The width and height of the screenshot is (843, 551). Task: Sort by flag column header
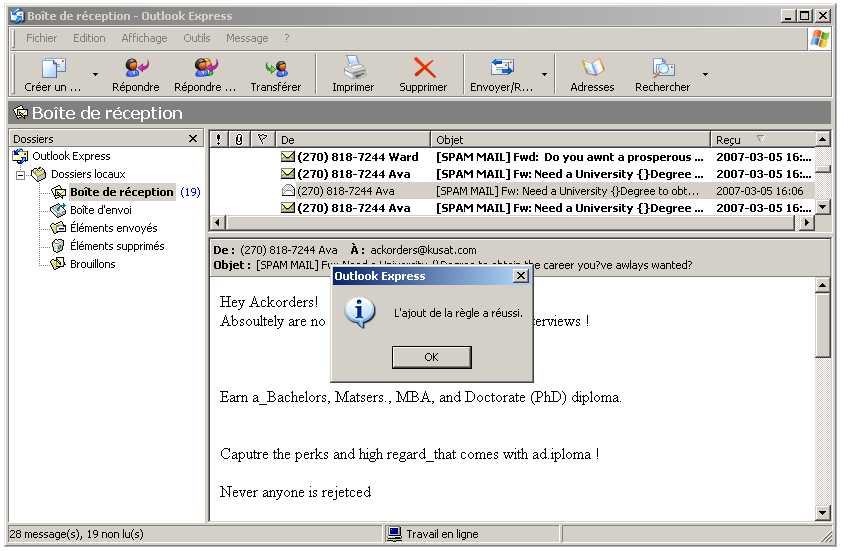click(262, 140)
